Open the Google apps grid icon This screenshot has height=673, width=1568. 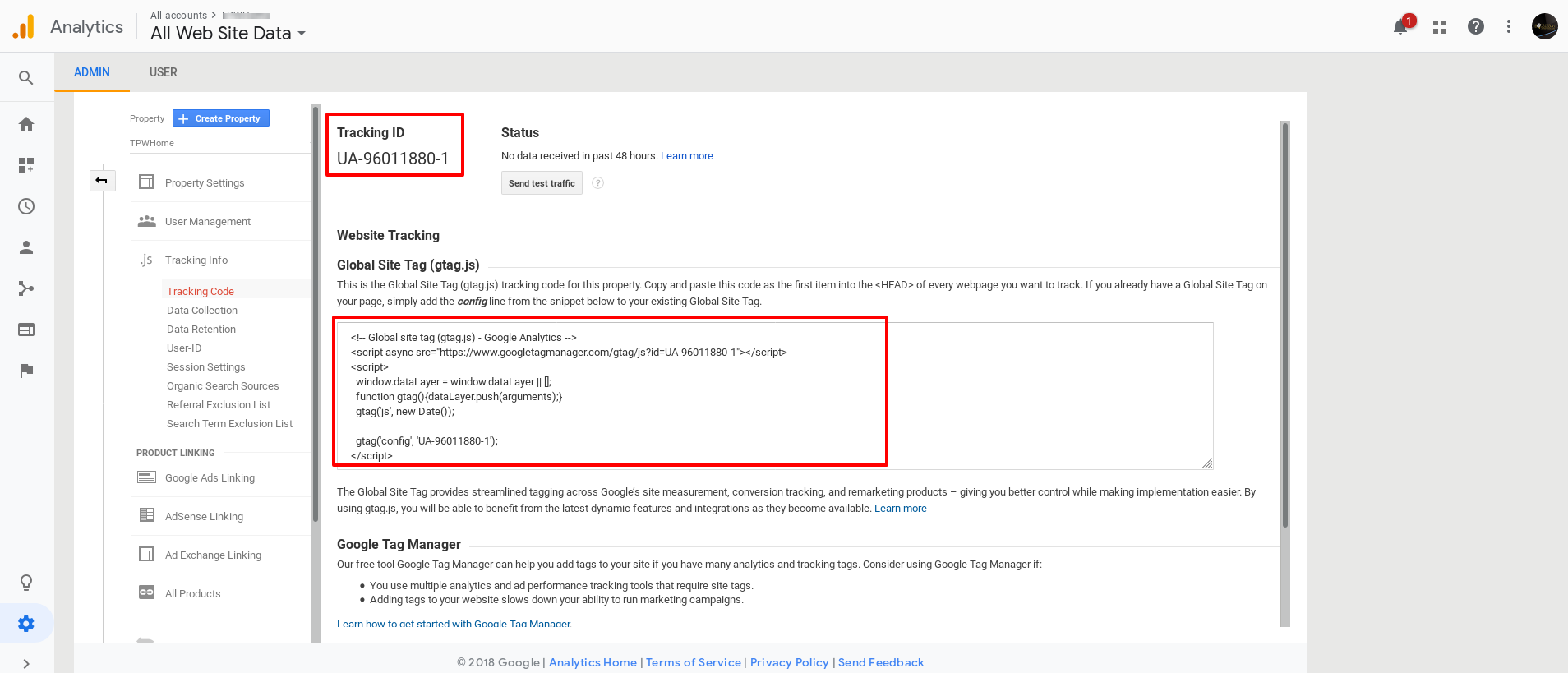(x=1440, y=27)
